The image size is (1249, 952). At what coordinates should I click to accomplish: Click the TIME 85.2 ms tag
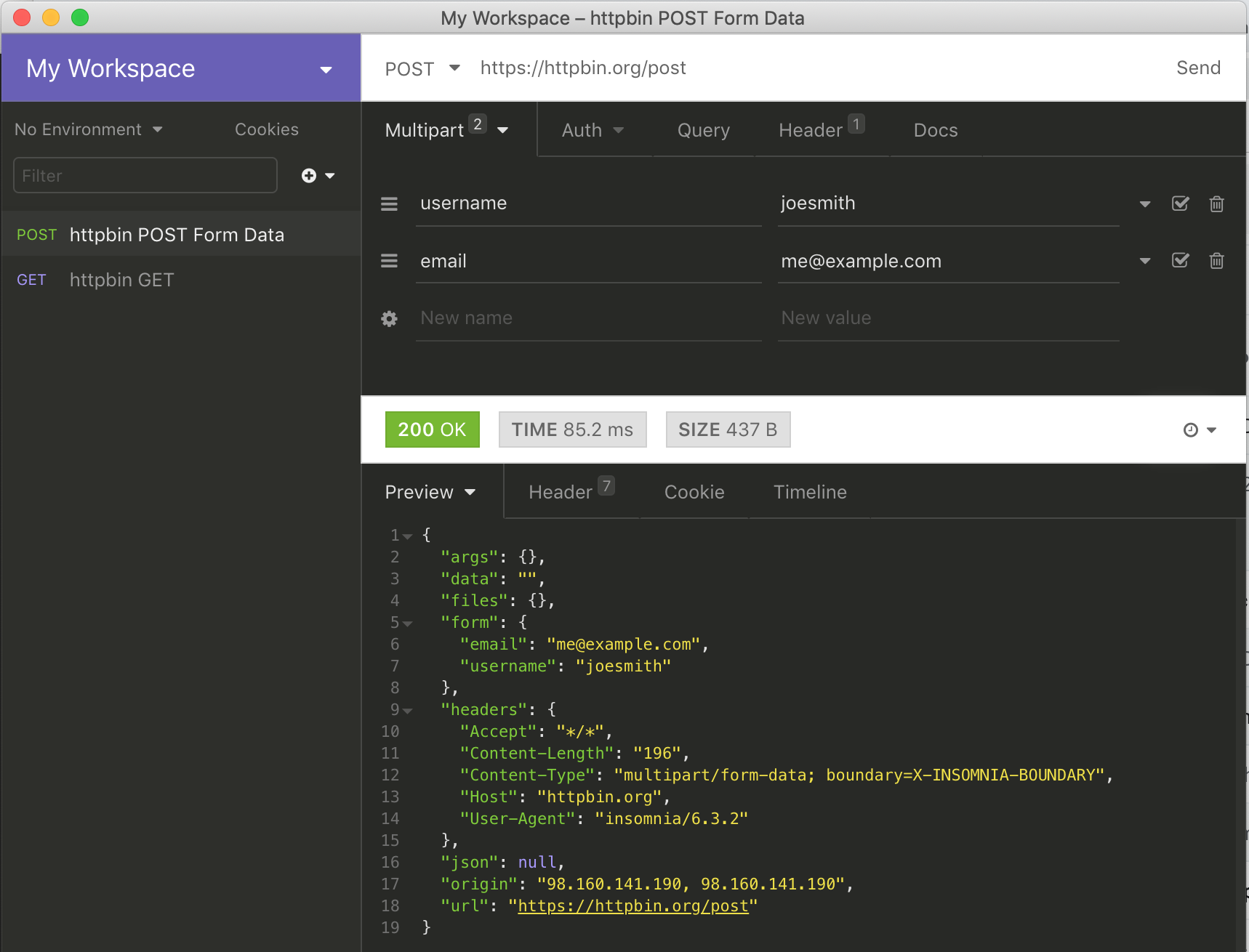pyautogui.click(x=572, y=429)
